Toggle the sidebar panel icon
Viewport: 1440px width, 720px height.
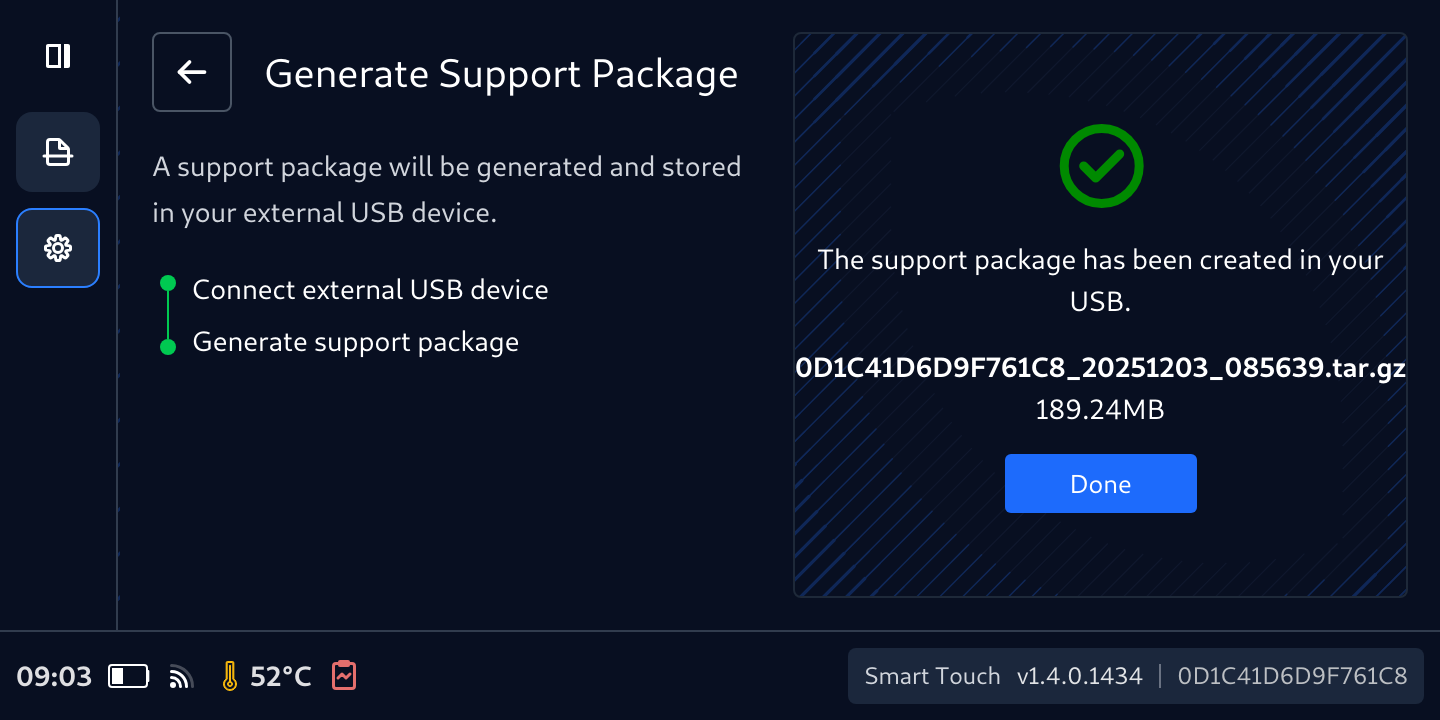point(58,56)
